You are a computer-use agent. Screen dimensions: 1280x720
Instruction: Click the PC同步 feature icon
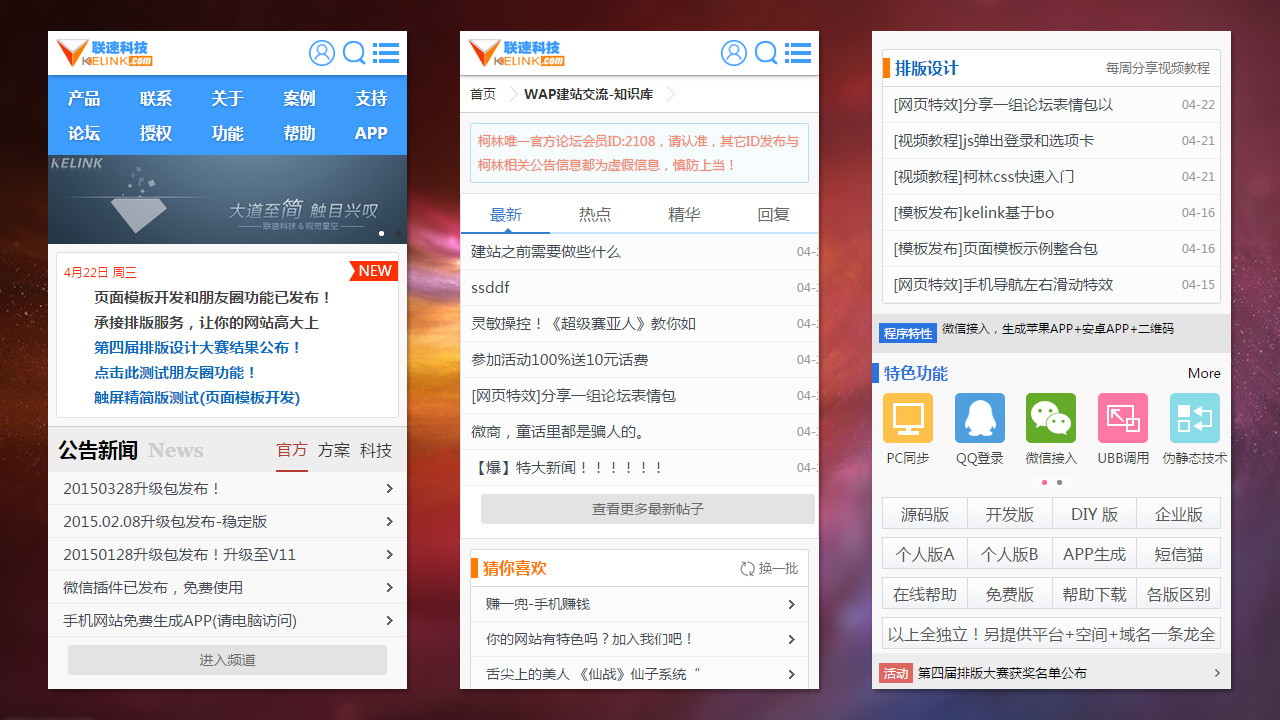(x=908, y=418)
